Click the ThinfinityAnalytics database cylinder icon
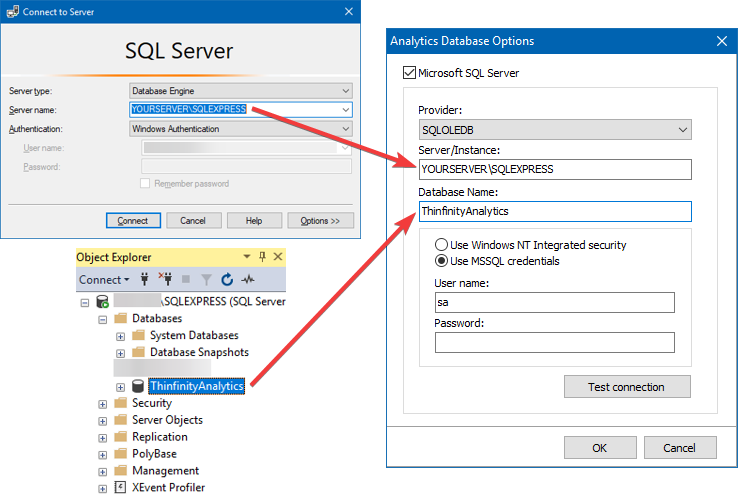 pyautogui.click(x=138, y=386)
